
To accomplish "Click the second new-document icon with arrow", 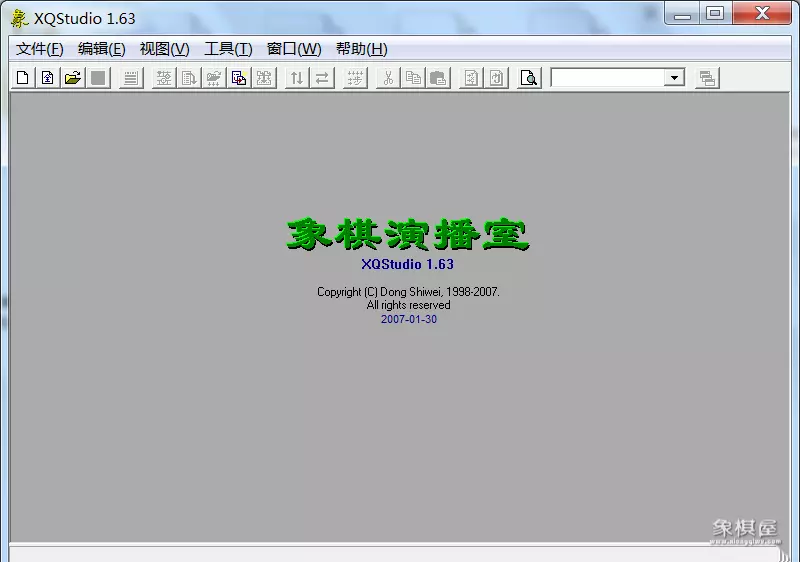I will [x=47, y=78].
